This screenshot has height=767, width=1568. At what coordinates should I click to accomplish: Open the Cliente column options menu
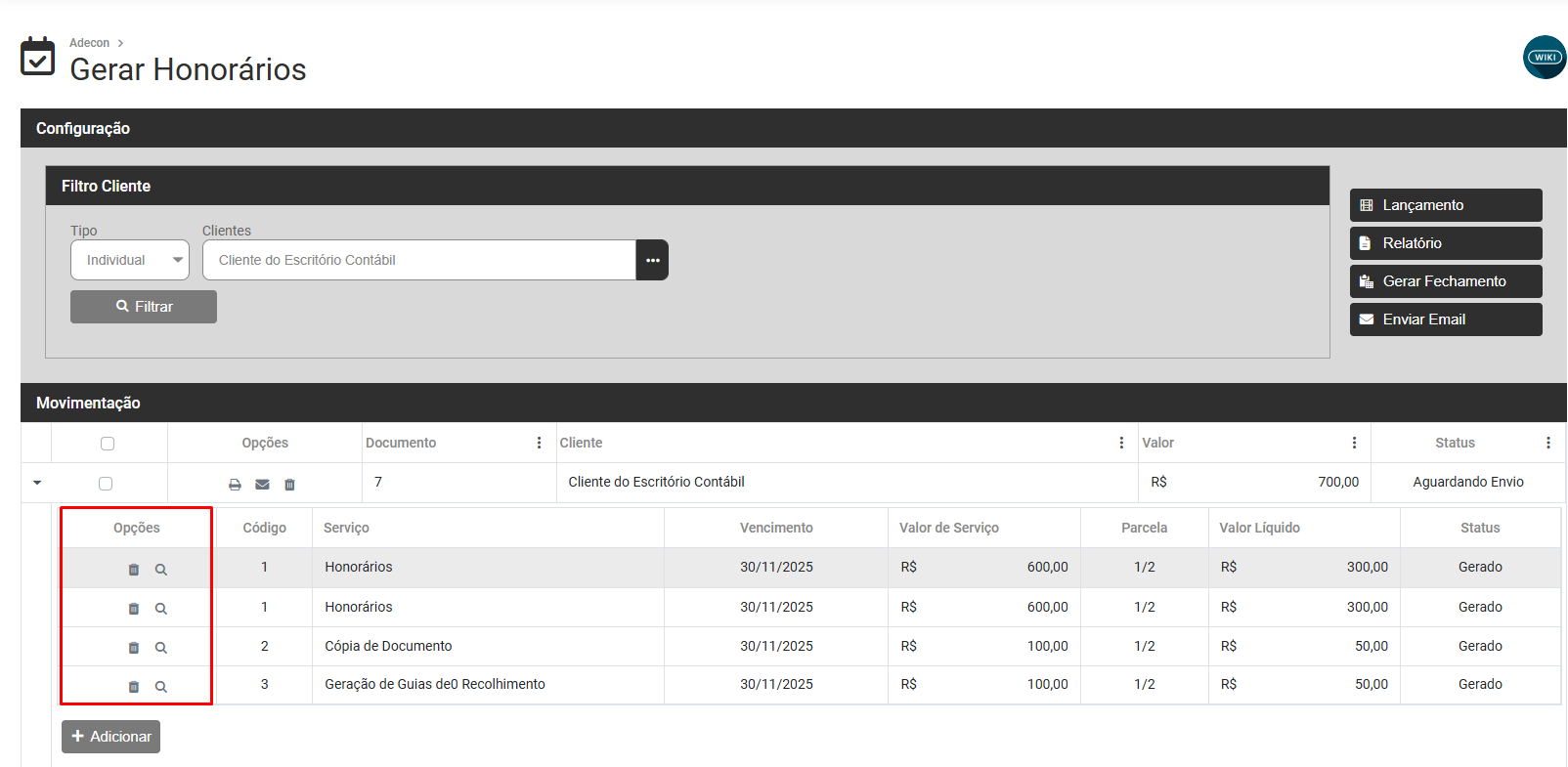point(1121,443)
